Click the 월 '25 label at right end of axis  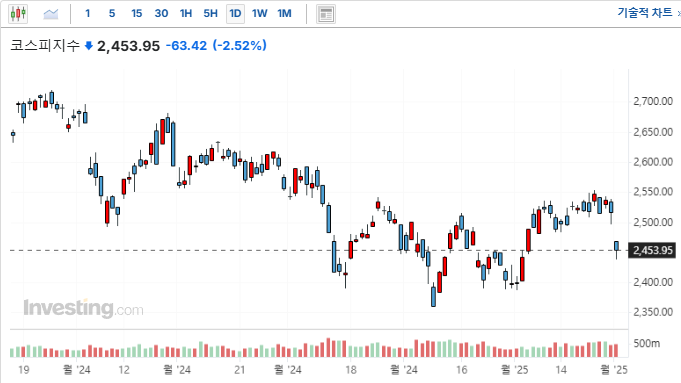tap(614, 370)
